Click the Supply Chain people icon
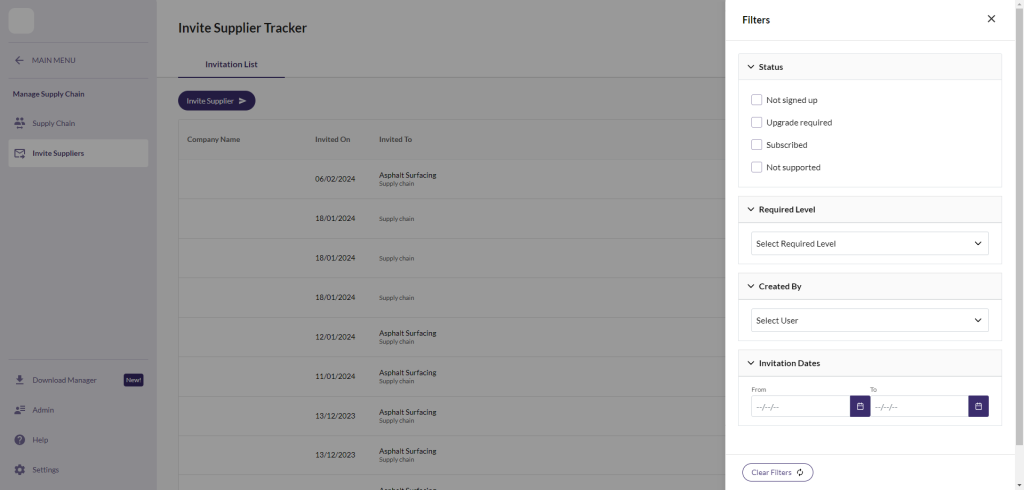 tap(21, 123)
